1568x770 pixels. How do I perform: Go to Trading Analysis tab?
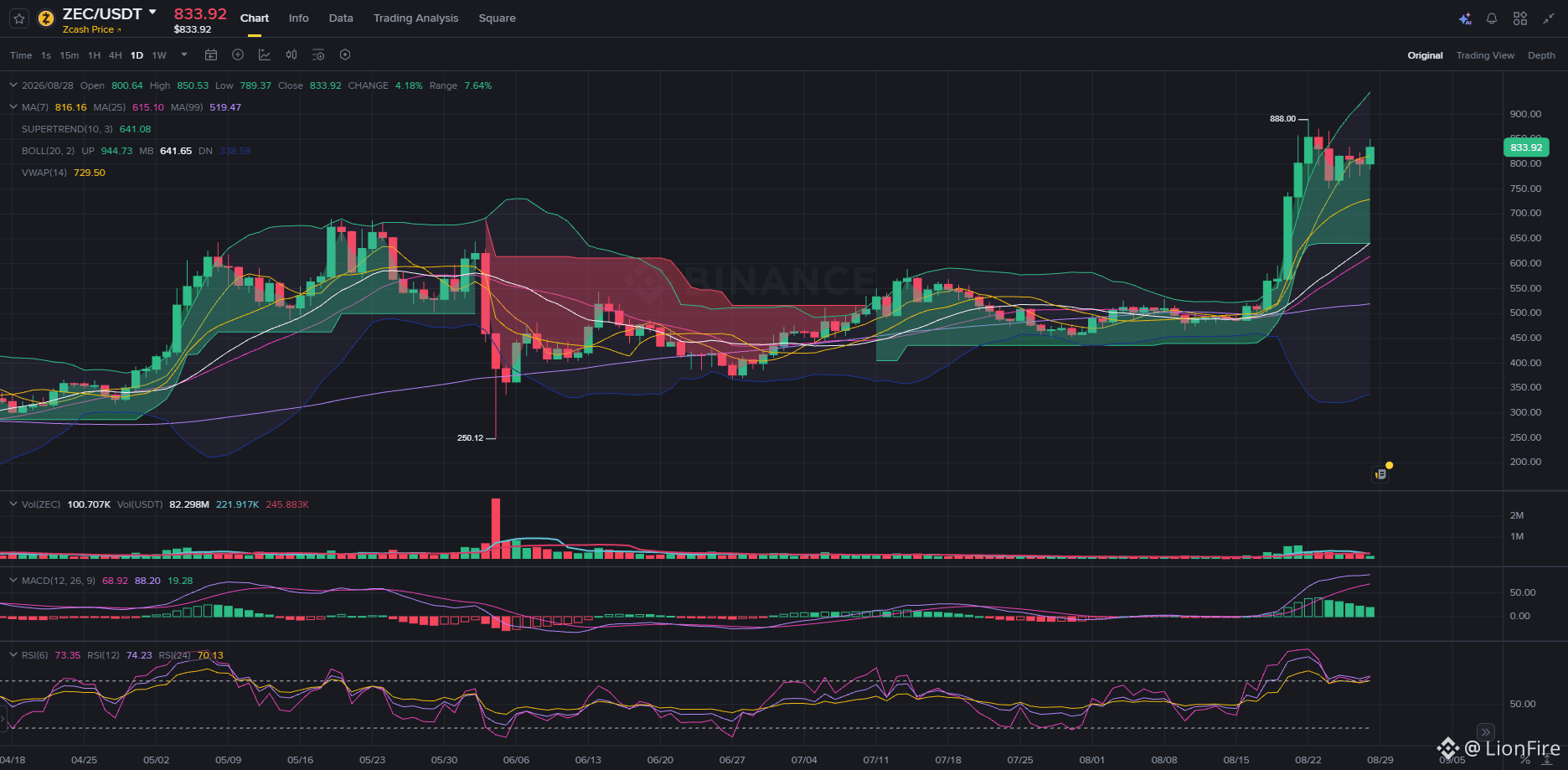point(416,18)
